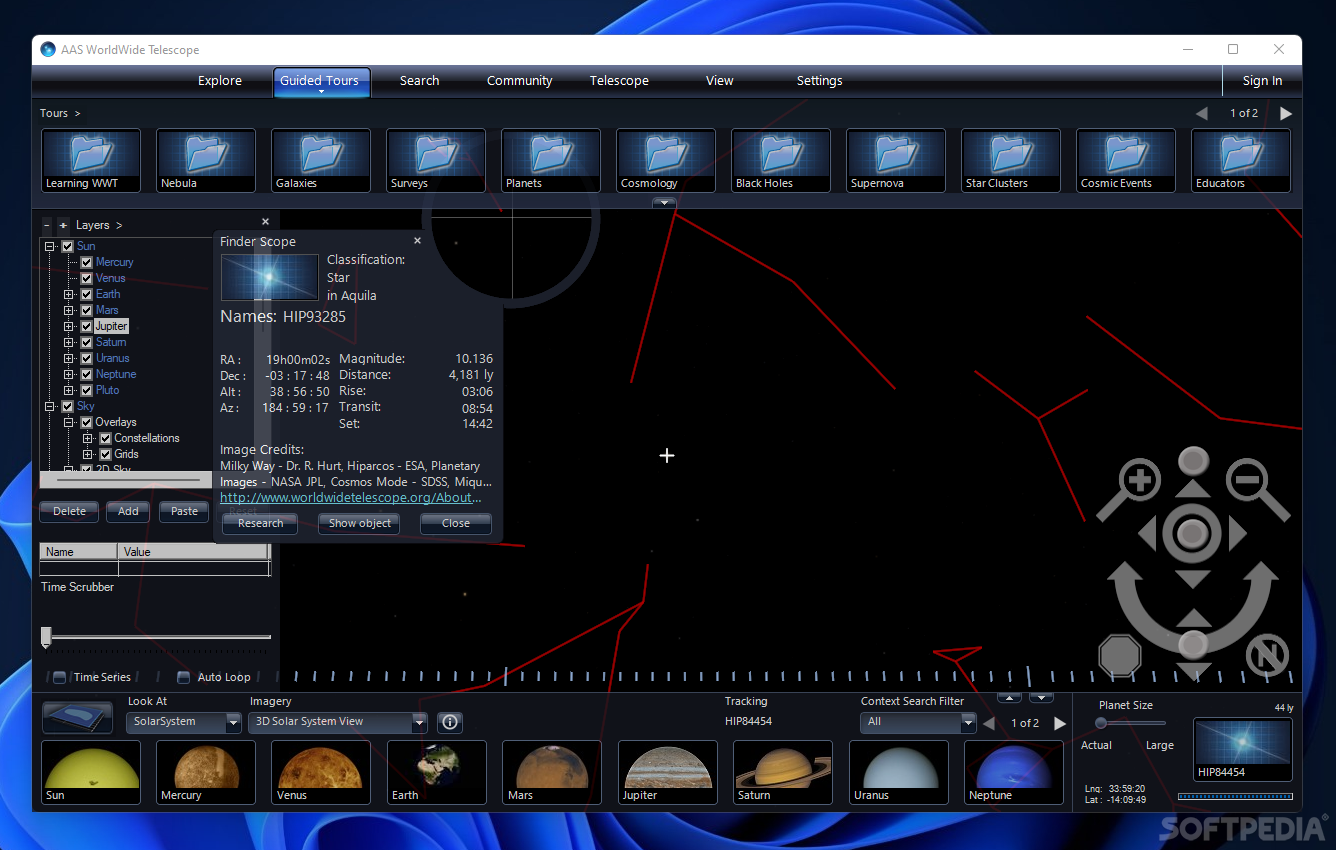Select the Saturn thumbnail
Screen dimensions: 1344x856
pyautogui.click(x=783, y=773)
